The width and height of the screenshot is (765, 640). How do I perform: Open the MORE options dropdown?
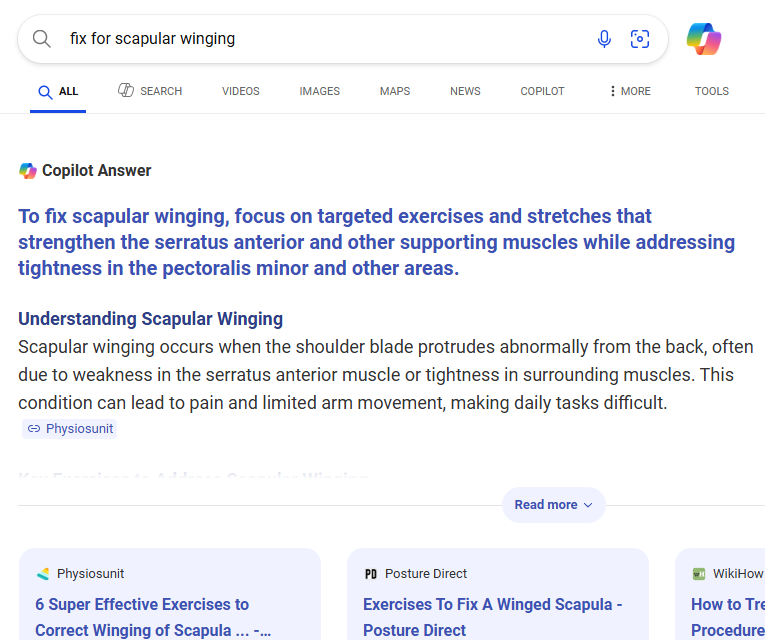click(x=630, y=91)
